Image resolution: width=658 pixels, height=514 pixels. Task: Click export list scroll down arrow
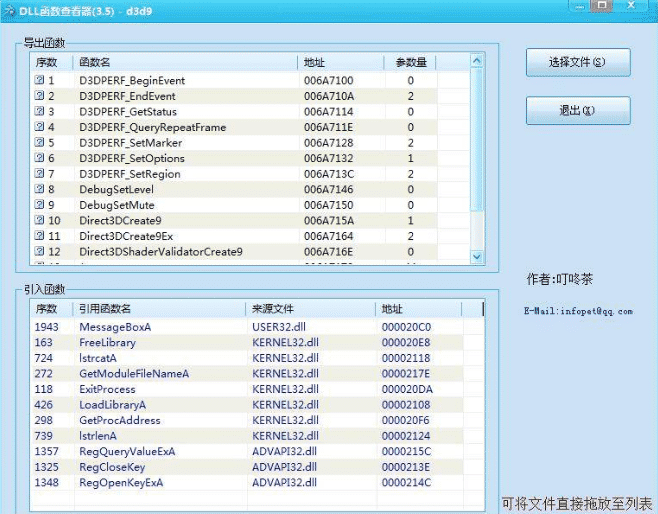click(477, 256)
